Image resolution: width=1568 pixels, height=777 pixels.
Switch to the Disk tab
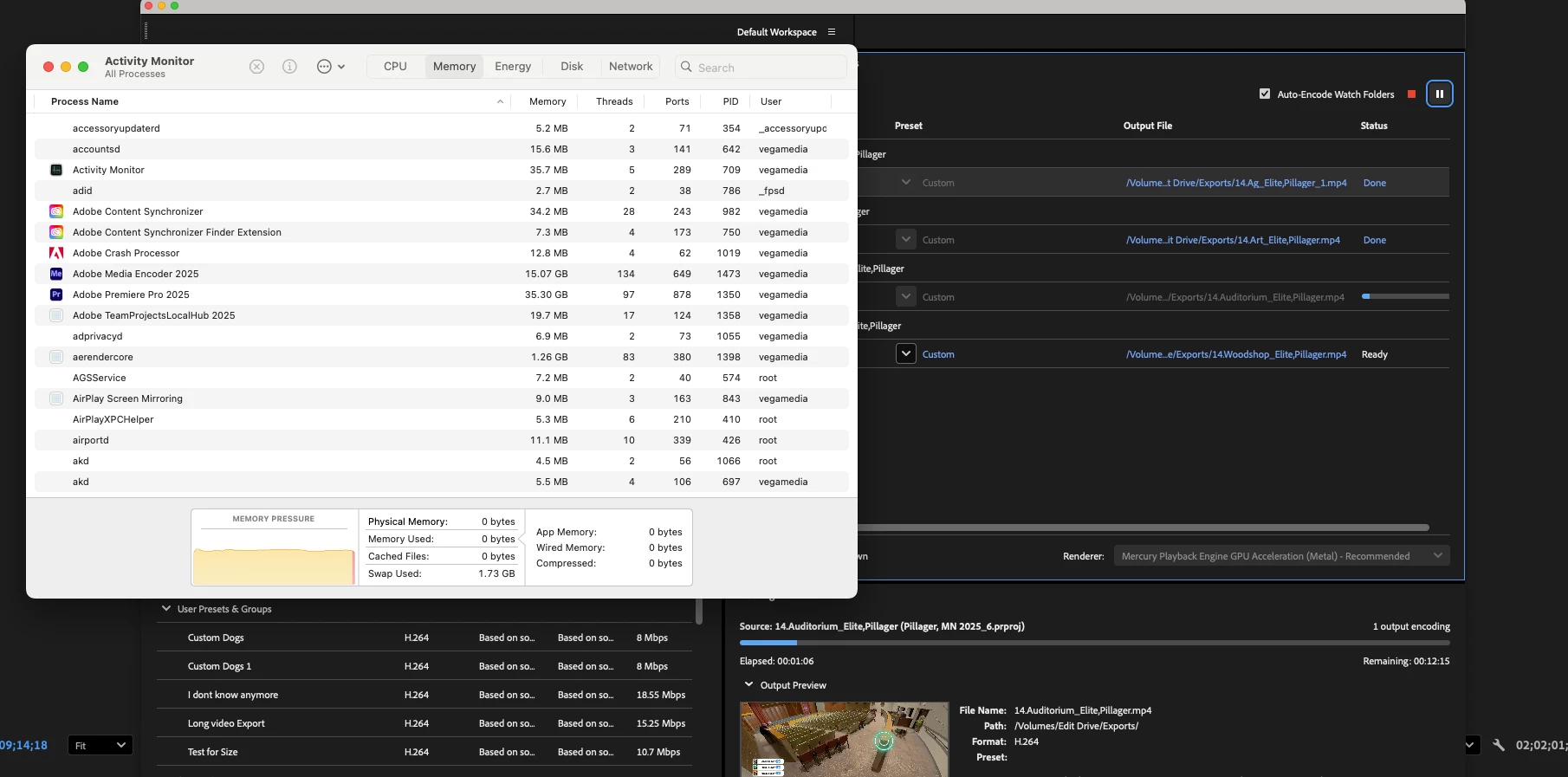(572, 67)
